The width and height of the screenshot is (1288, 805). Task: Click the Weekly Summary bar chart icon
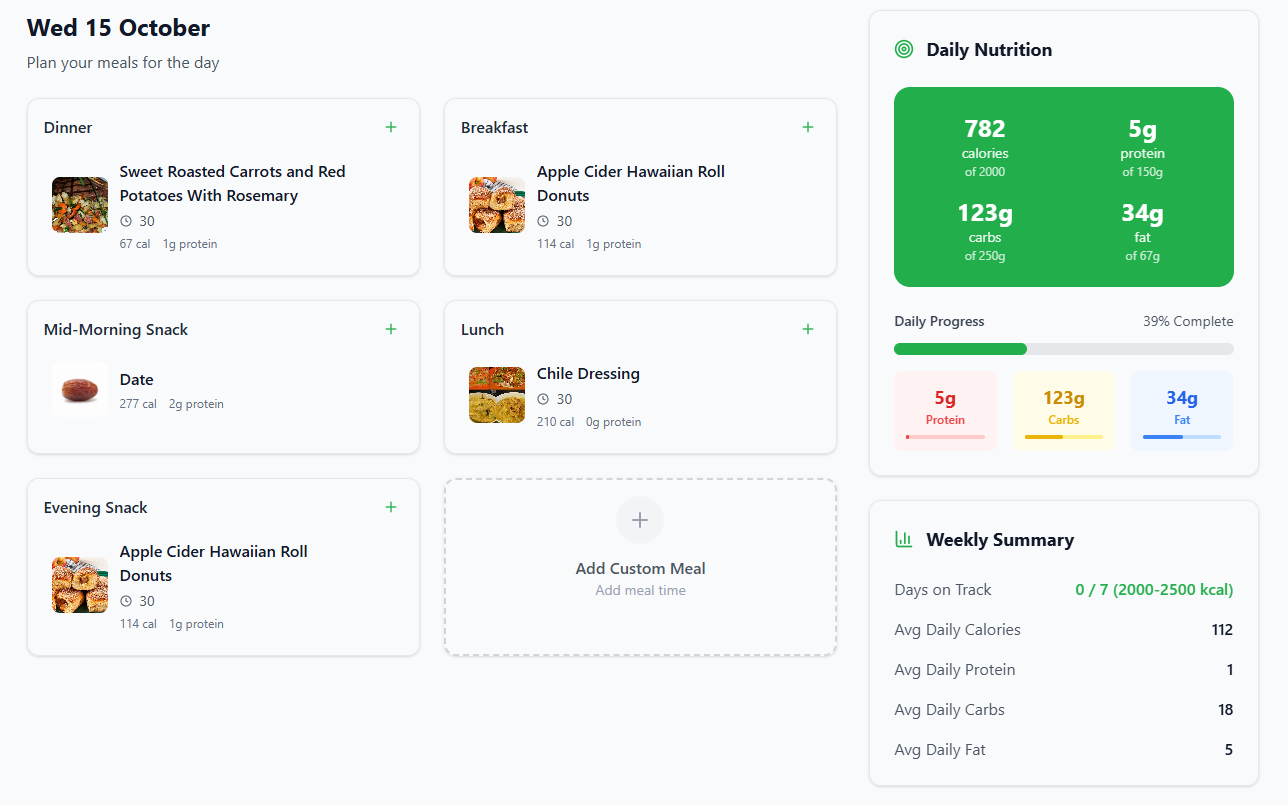coord(904,539)
